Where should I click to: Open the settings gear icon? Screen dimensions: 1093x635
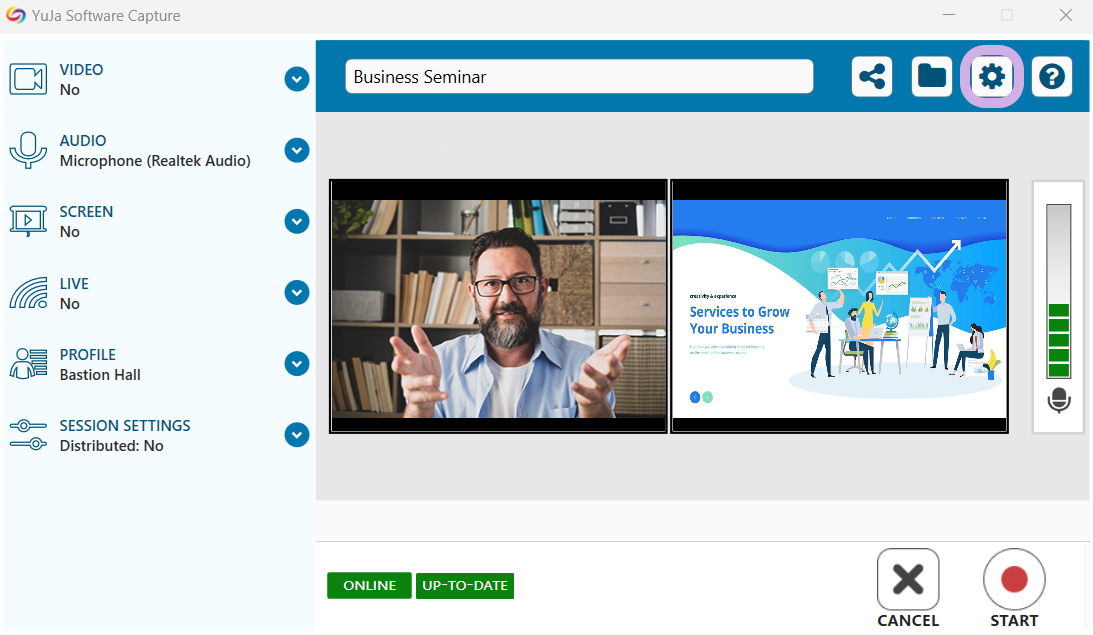pyautogui.click(x=992, y=76)
